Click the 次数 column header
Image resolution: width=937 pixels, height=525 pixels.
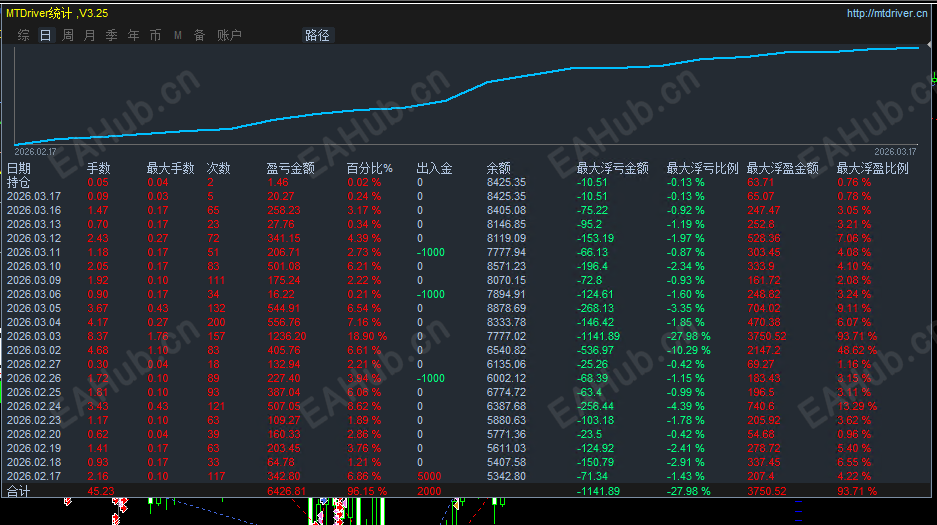click(x=218, y=168)
